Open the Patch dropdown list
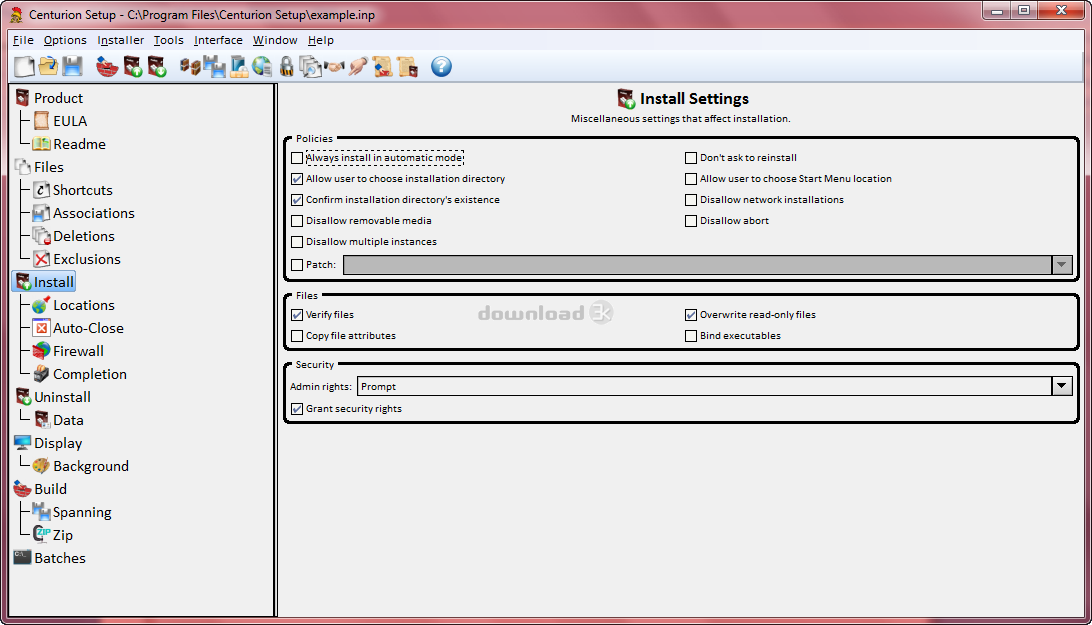1092x625 pixels. click(x=1061, y=265)
